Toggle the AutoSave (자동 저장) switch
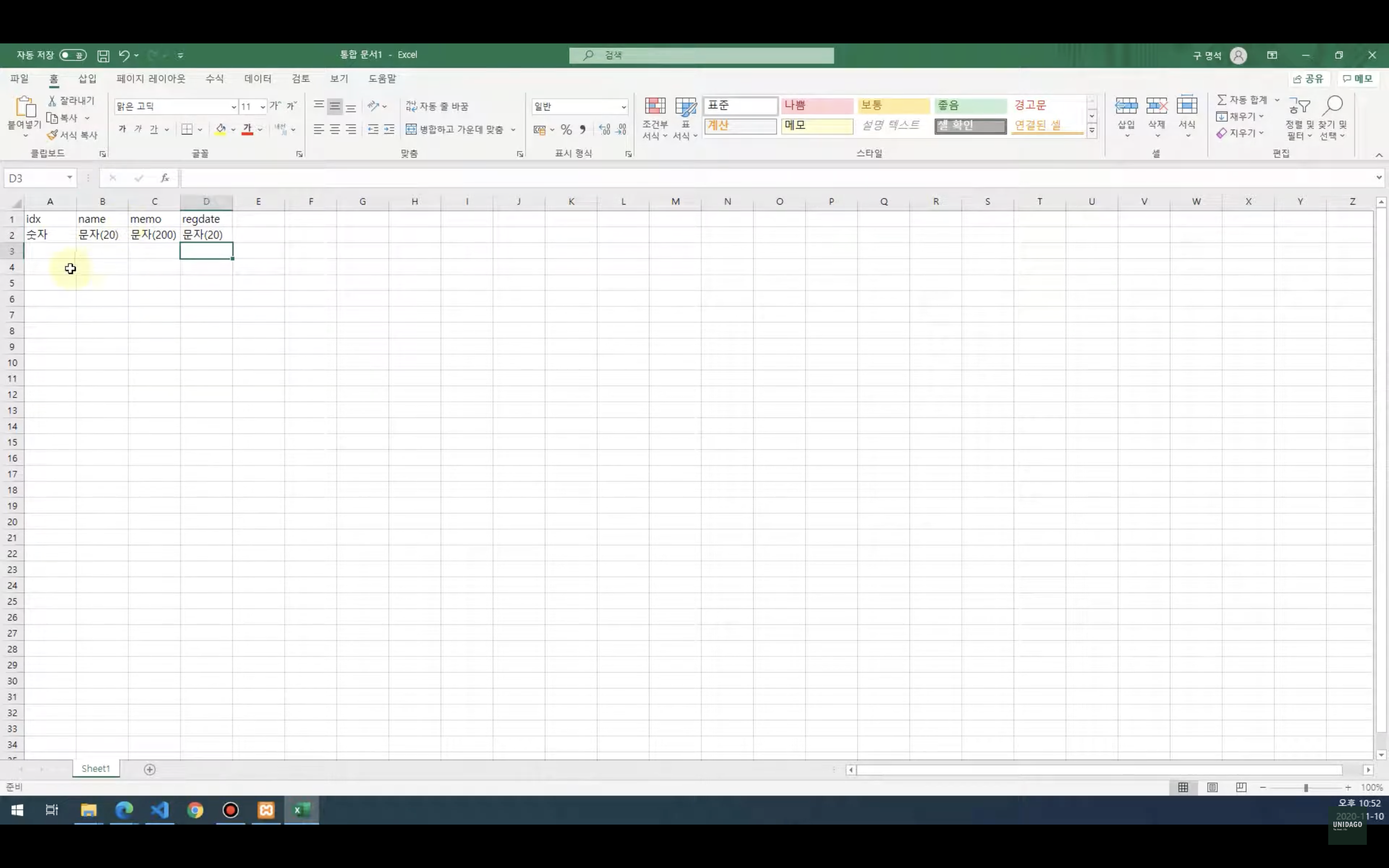 click(x=73, y=55)
